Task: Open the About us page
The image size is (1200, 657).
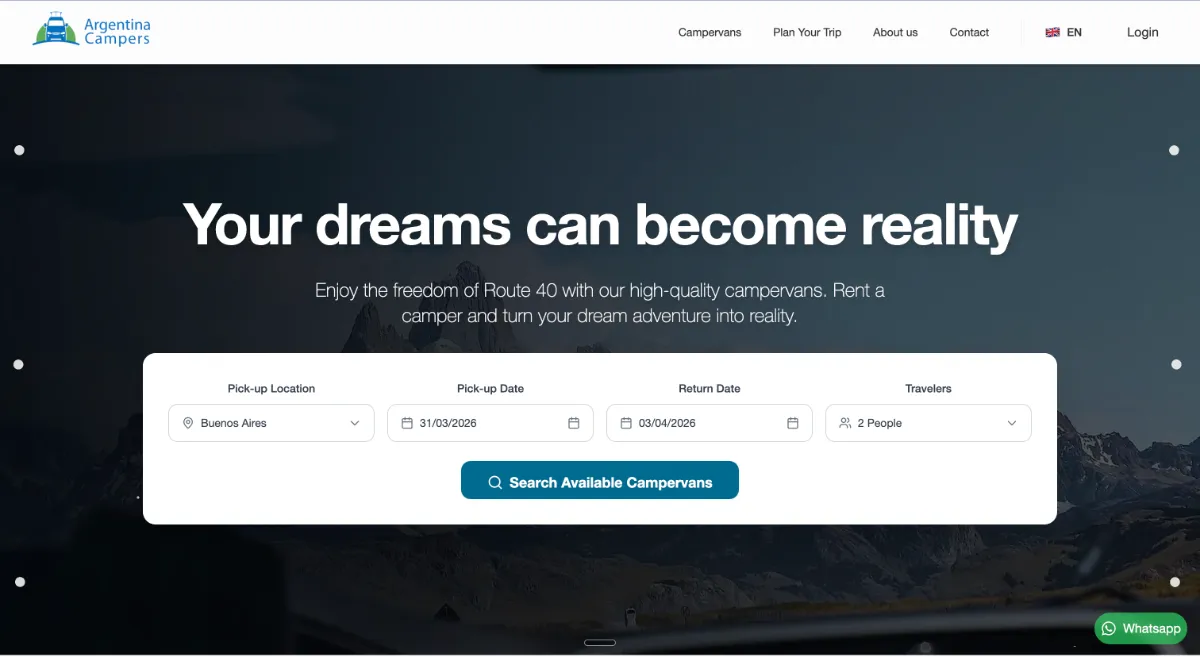Action: point(895,32)
